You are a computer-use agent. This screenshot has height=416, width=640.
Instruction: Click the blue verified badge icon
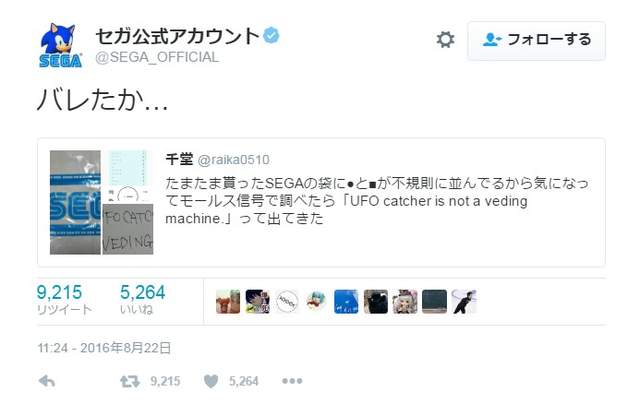click(271, 36)
